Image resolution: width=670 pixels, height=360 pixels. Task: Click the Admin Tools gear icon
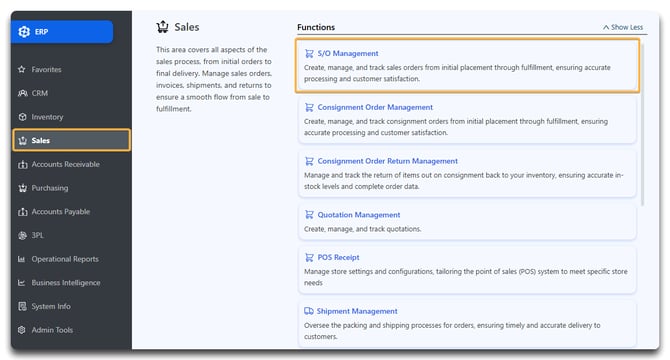[22, 330]
